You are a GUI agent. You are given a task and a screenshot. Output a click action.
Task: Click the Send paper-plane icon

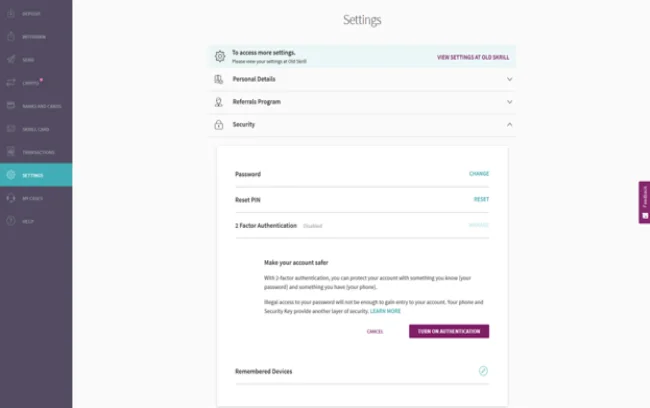tap(11, 60)
